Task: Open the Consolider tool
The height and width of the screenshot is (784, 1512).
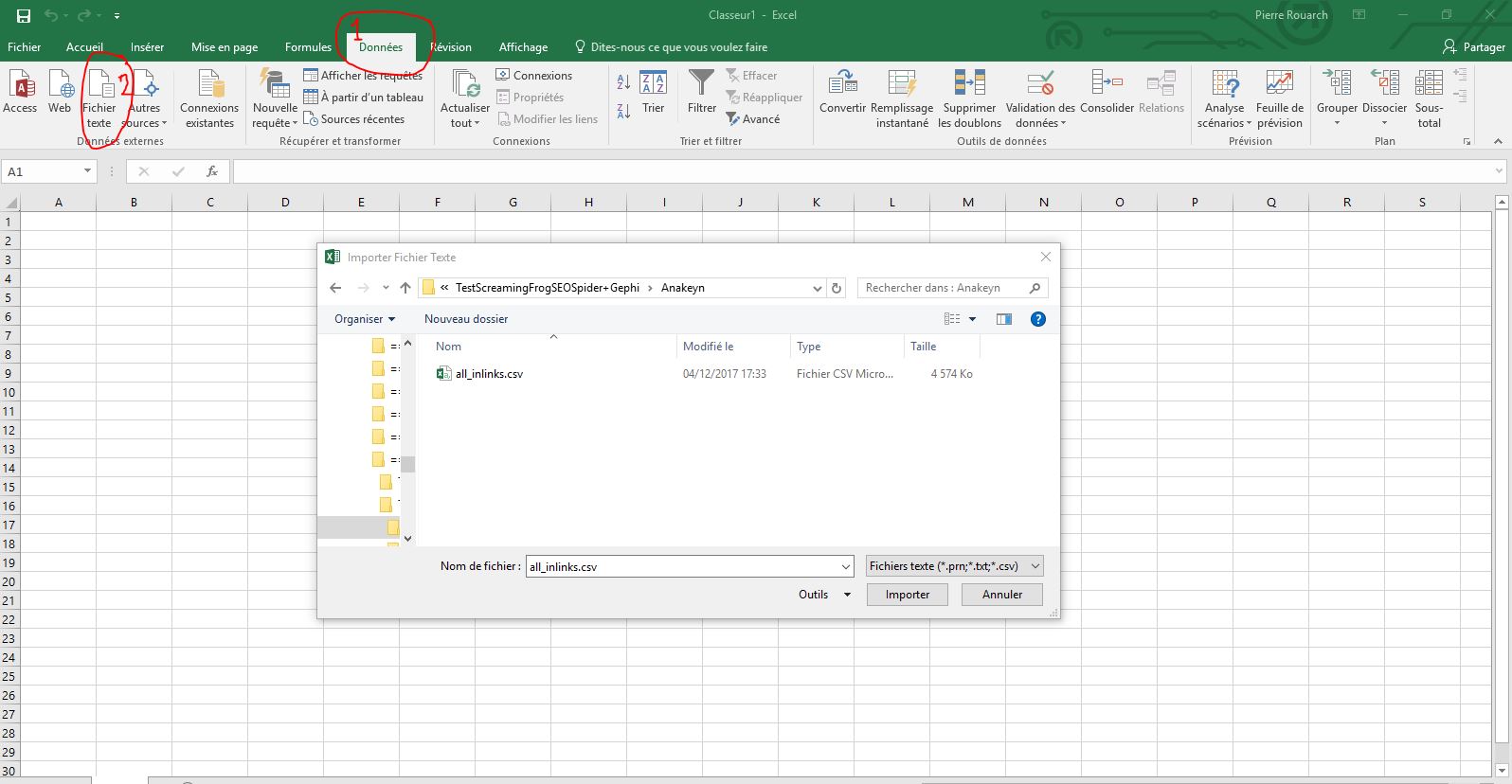Action: click(1107, 93)
